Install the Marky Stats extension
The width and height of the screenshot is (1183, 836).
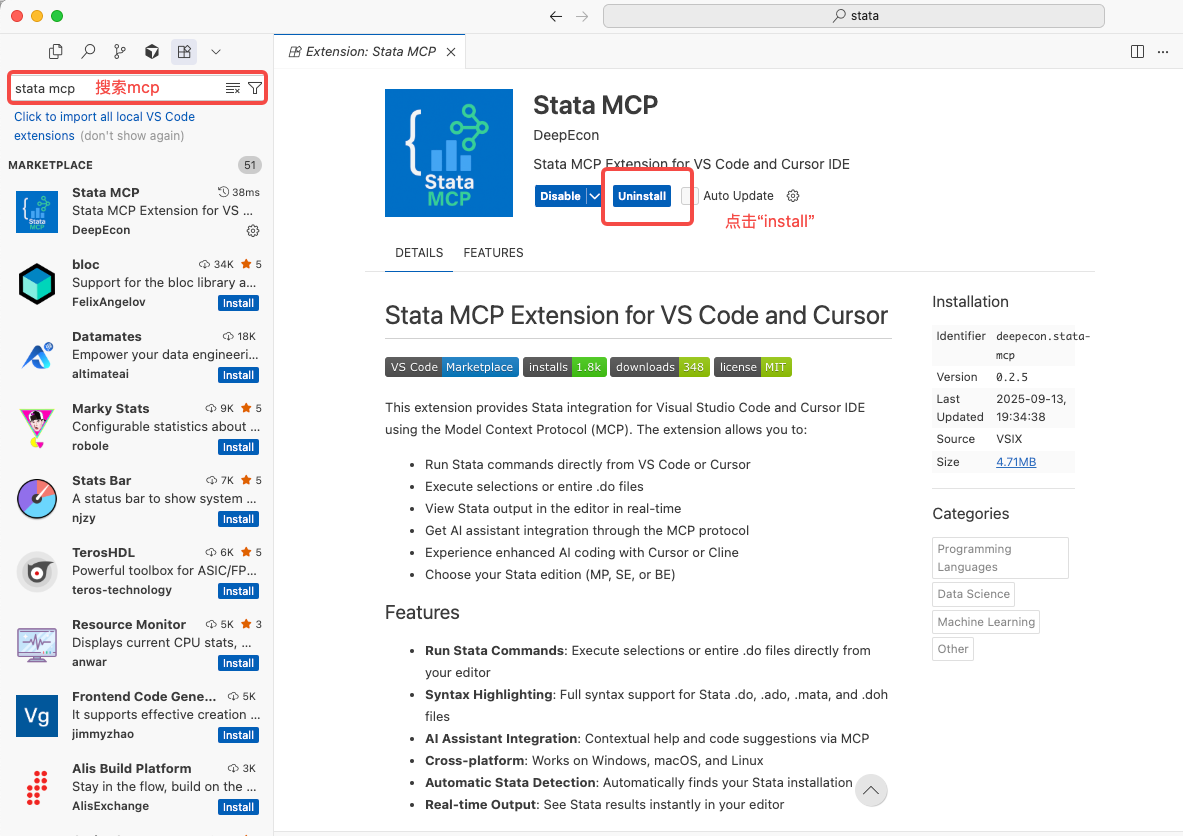pos(238,447)
